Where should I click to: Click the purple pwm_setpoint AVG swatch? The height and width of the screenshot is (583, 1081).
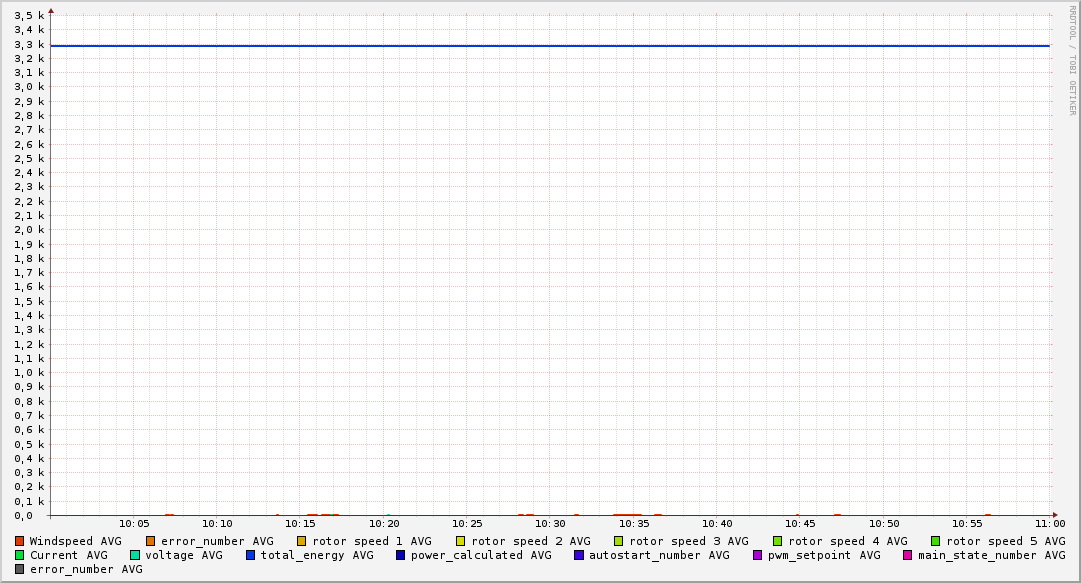click(758, 555)
